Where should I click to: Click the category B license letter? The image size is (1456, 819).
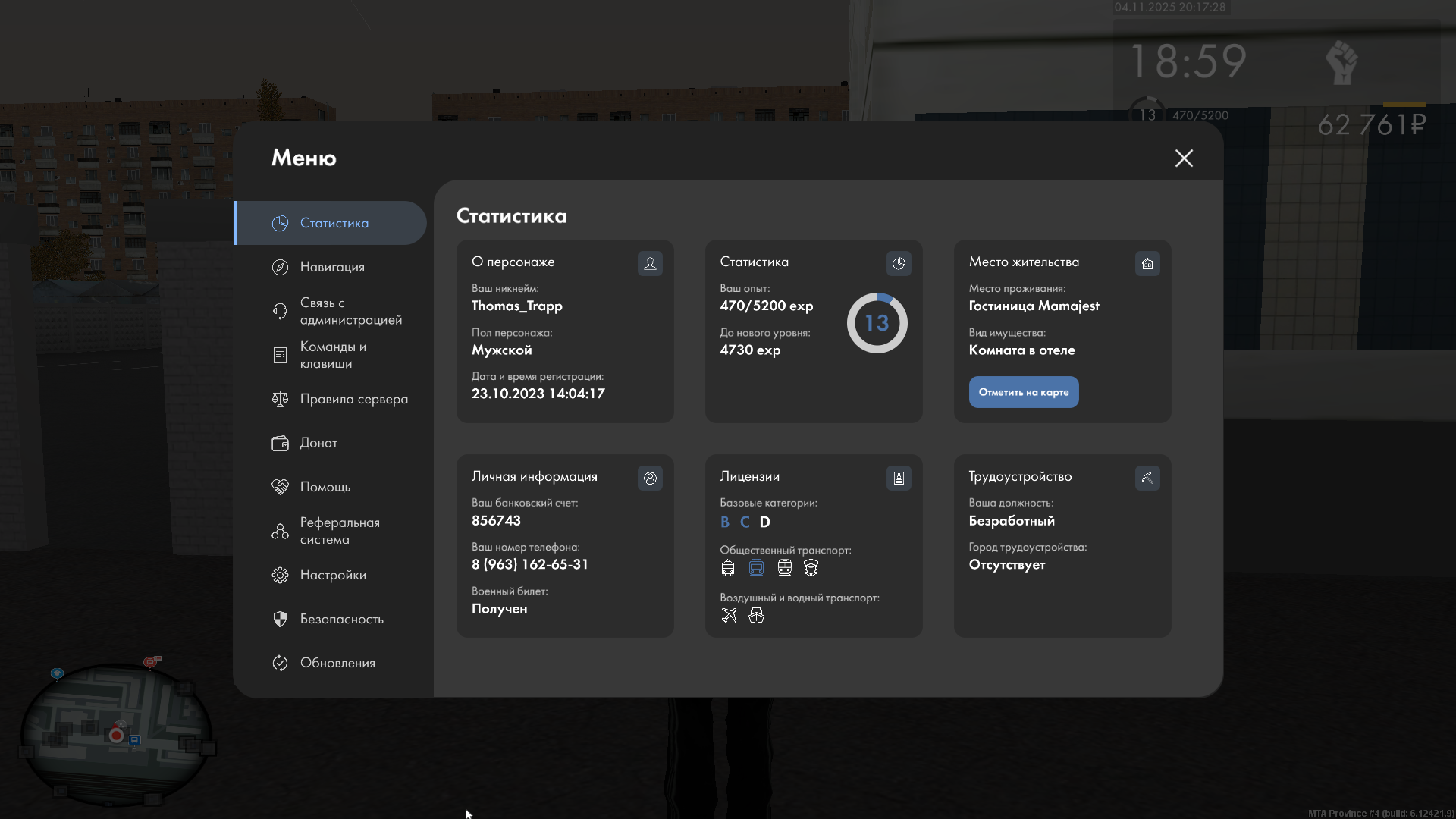tap(725, 522)
